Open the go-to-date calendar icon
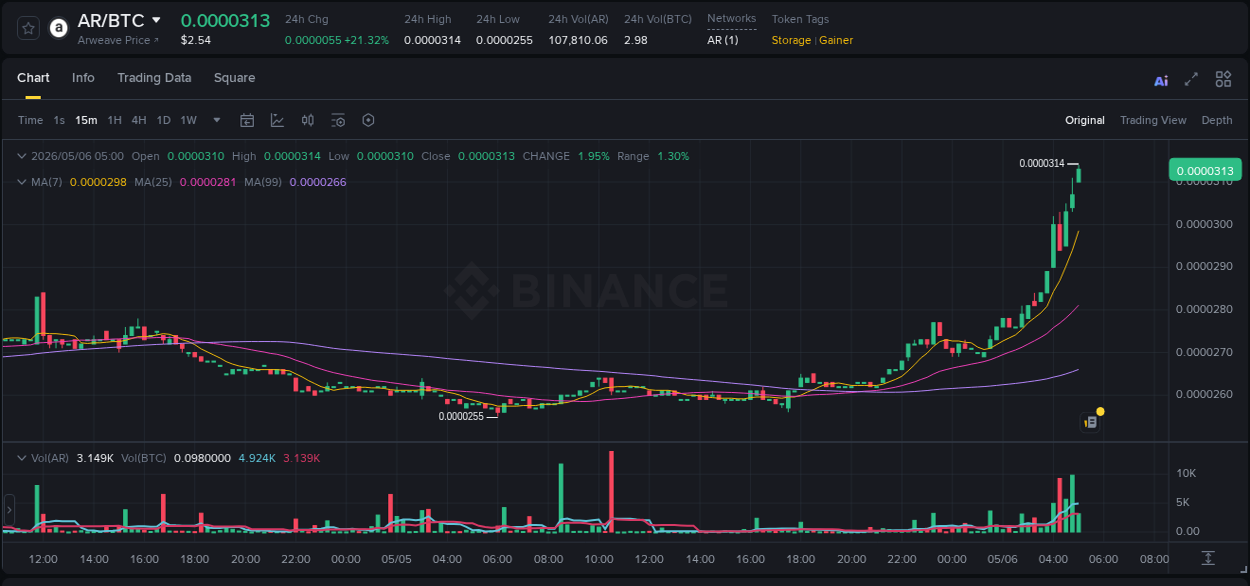1250x586 pixels. click(x=247, y=120)
